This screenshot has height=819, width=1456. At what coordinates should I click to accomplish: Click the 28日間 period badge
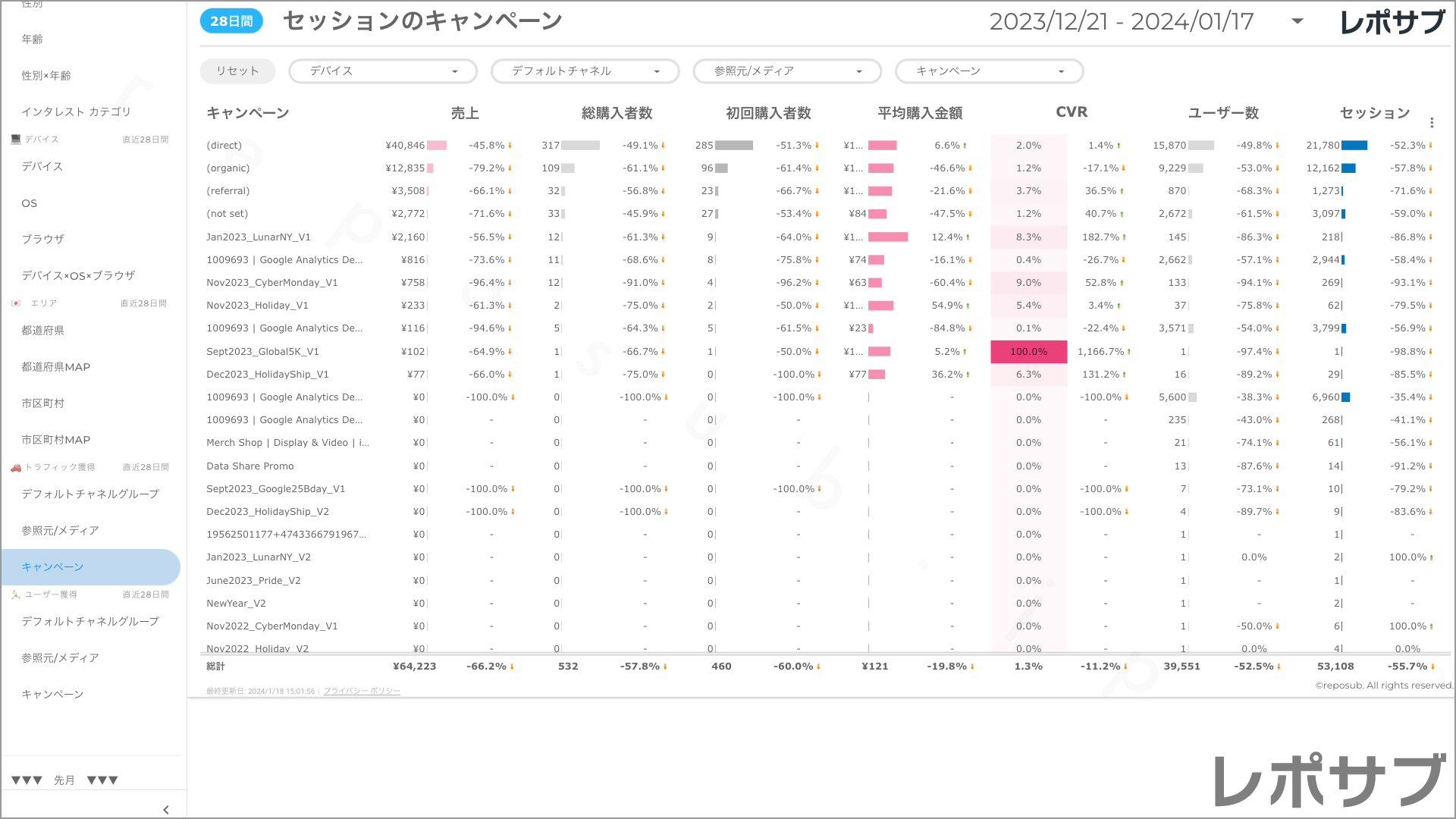coord(231,21)
